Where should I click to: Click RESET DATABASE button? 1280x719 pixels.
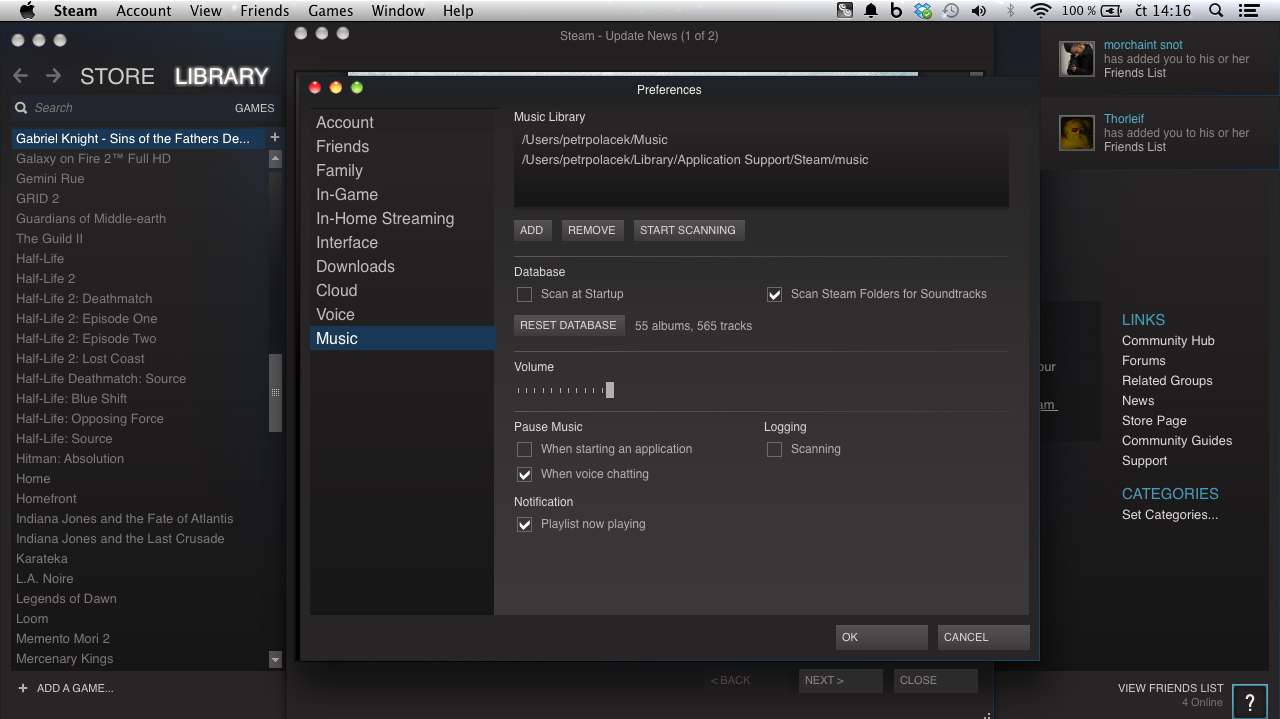click(568, 325)
